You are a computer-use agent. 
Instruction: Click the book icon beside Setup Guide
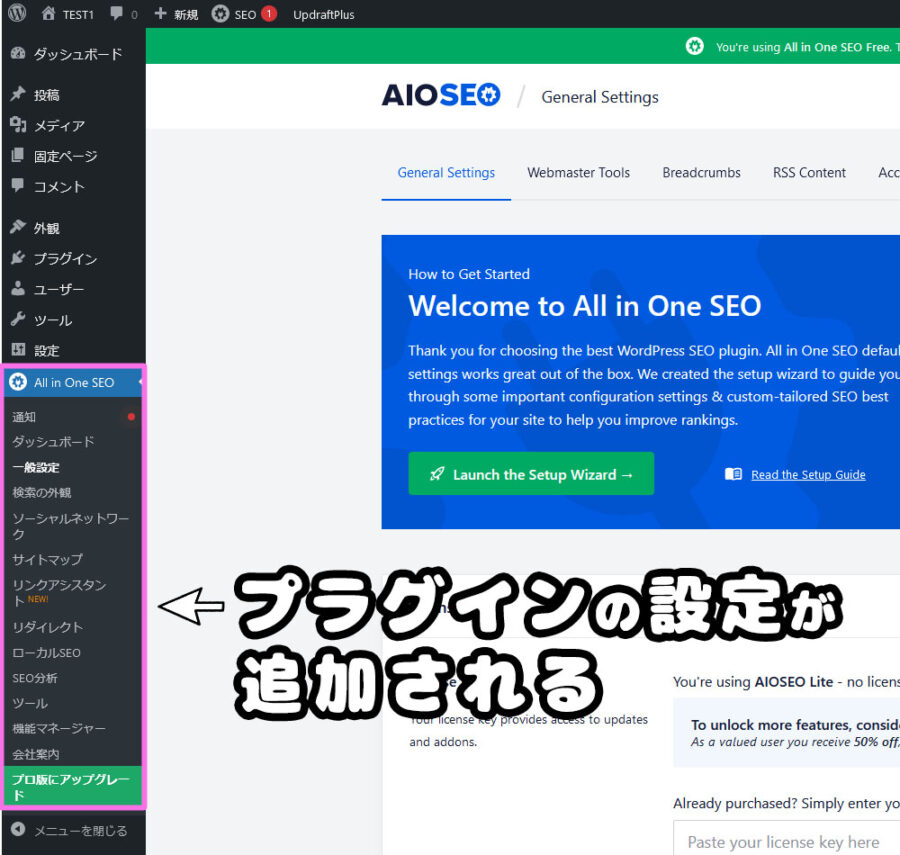tap(733, 474)
